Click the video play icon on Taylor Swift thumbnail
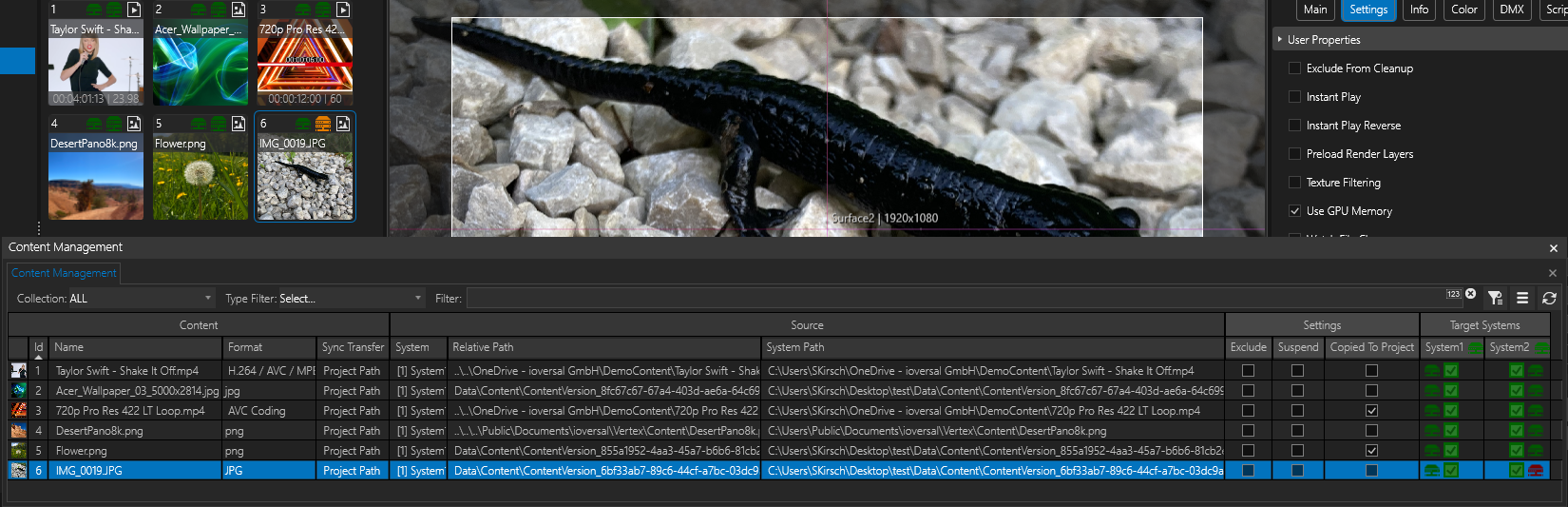Image resolution: width=1568 pixels, height=507 pixels. (x=134, y=10)
